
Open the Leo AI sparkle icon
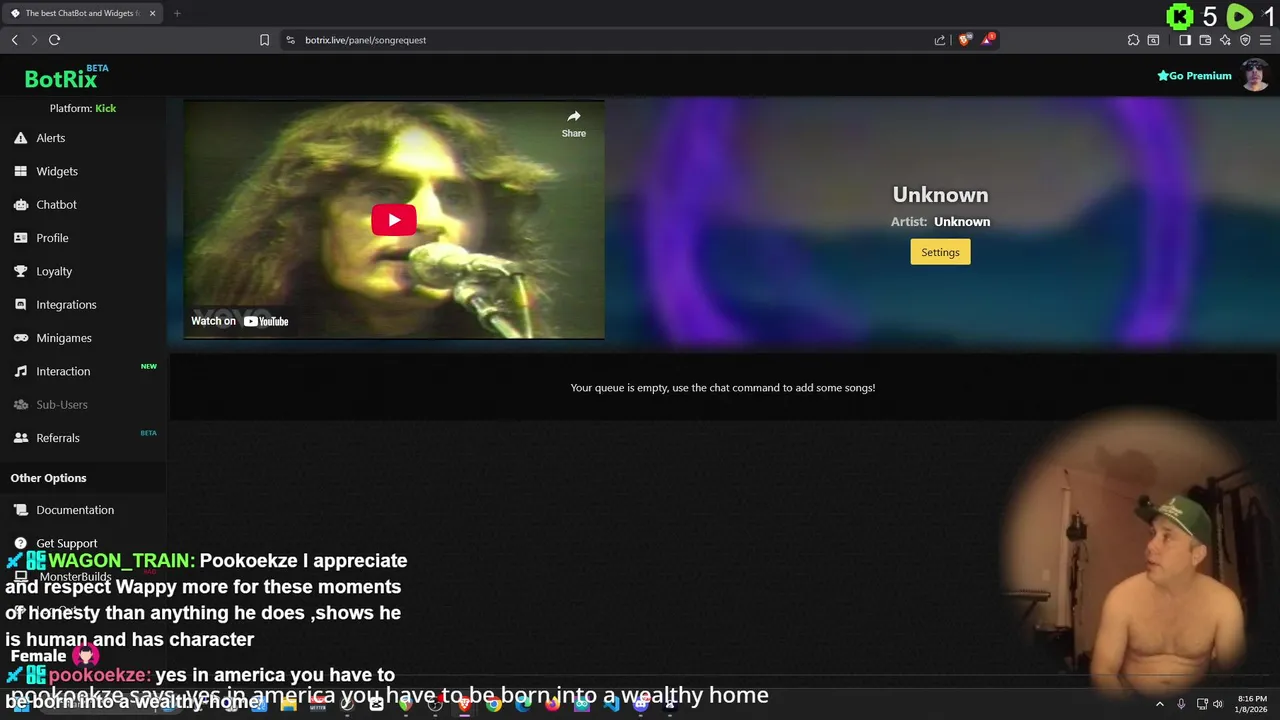coord(1225,40)
